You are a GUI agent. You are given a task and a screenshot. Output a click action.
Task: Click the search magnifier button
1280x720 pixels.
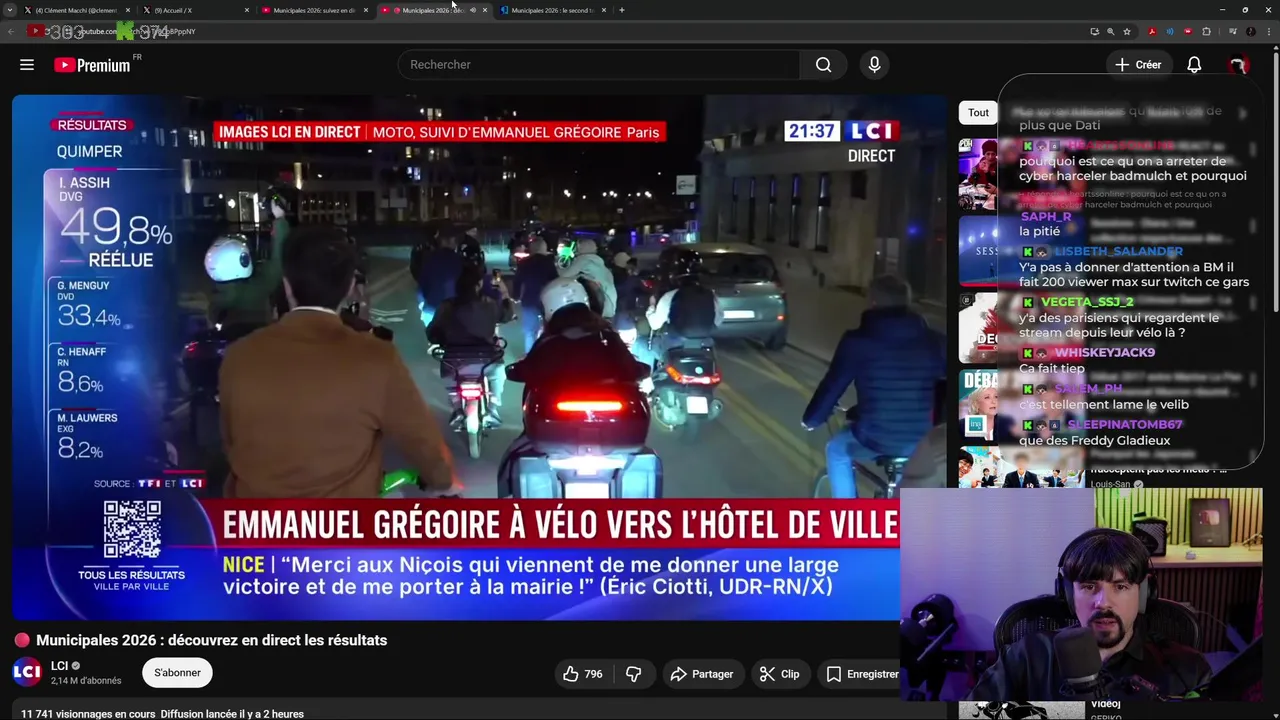(x=823, y=65)
